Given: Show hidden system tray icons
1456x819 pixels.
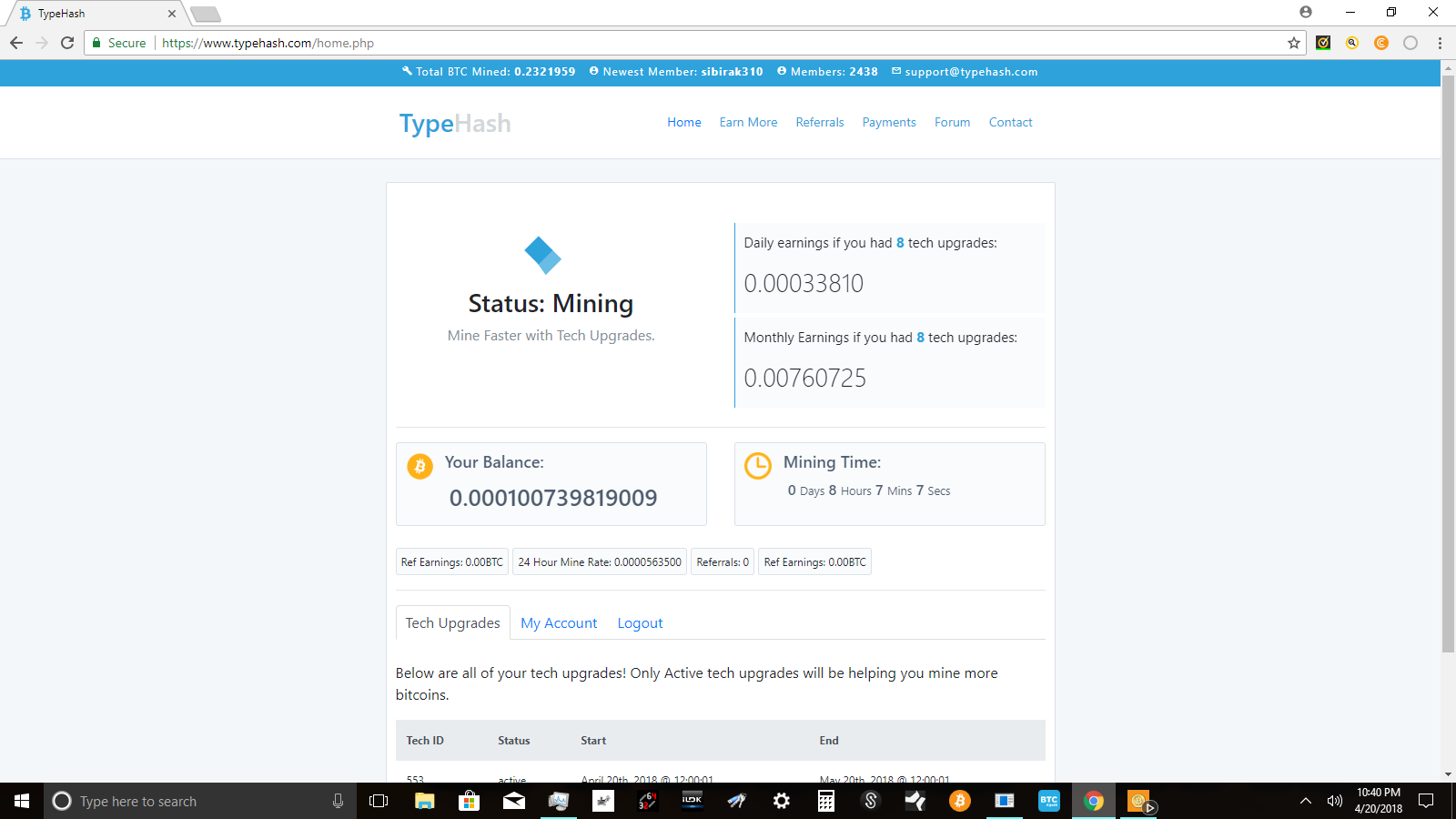Looking at the screenshot, I should point(1306,801).
